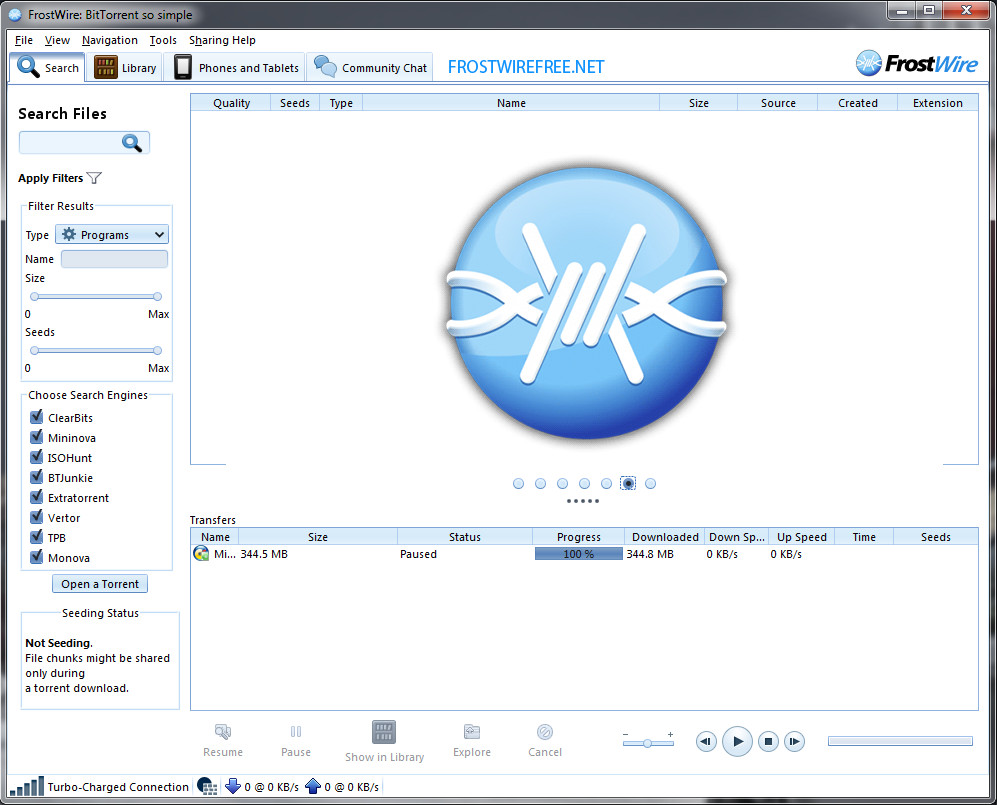
Task: Open the FROSTWIREFREE.NET link
Action: point(526,67)
